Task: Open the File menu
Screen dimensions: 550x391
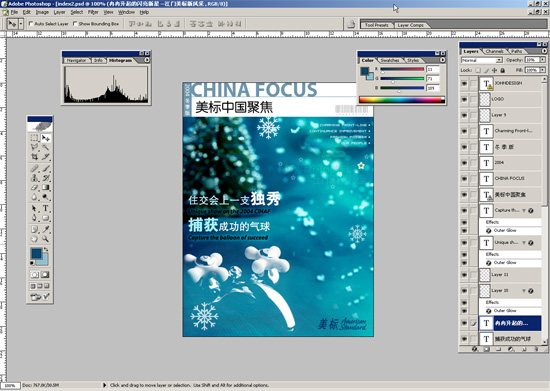Action: pos(14,12)
